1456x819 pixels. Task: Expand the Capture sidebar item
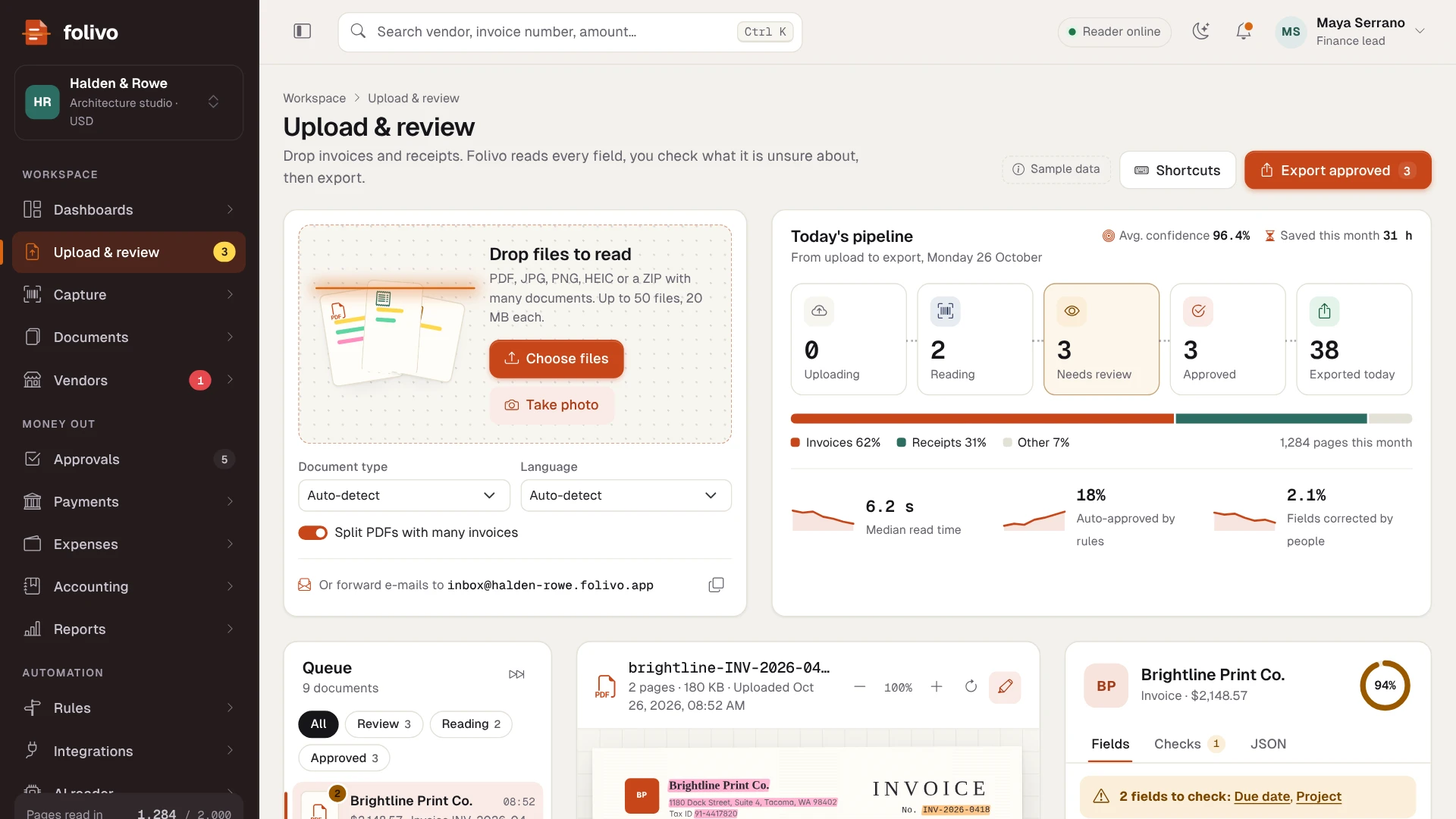point(129,294)
